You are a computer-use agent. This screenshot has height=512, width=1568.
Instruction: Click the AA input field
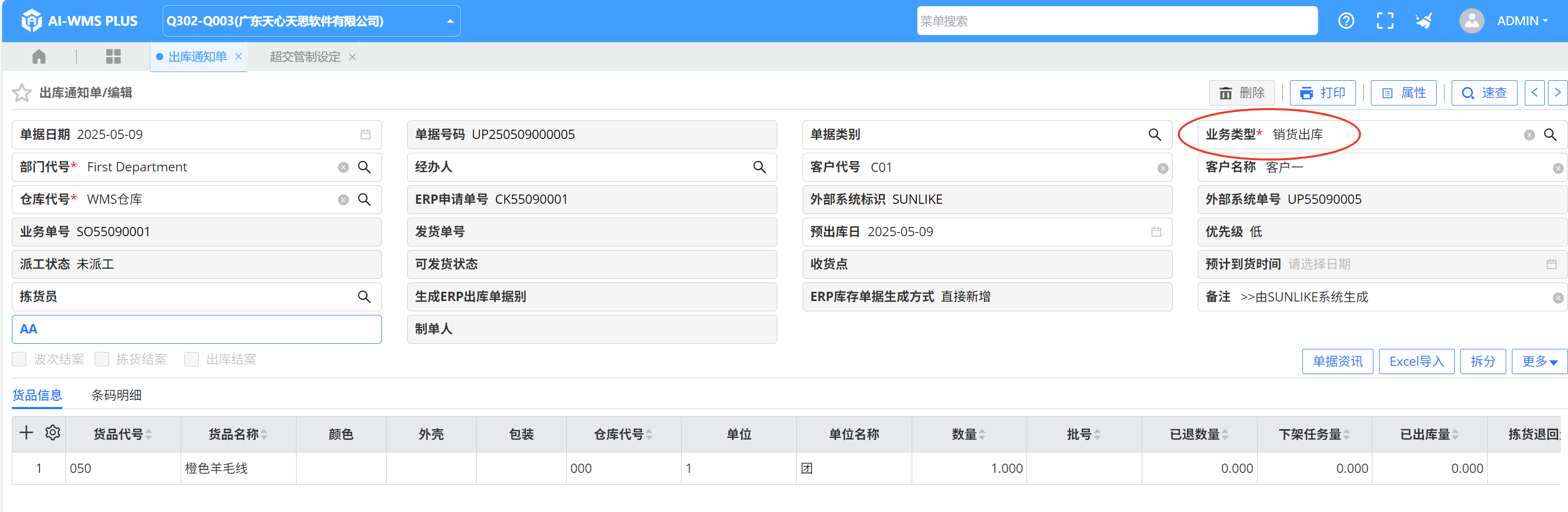(197, 329)
